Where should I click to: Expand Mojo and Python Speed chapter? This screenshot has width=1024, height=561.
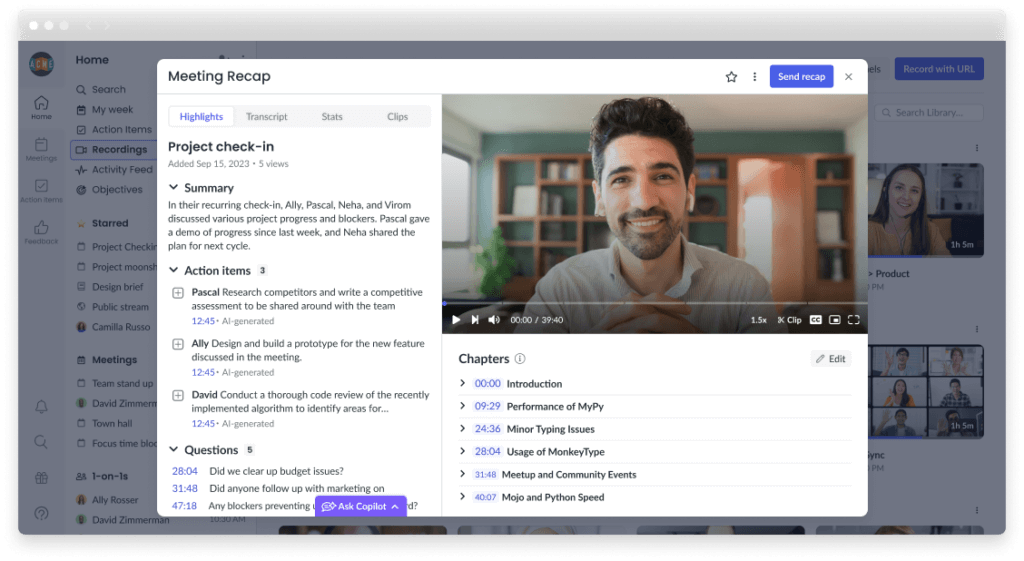462,497
